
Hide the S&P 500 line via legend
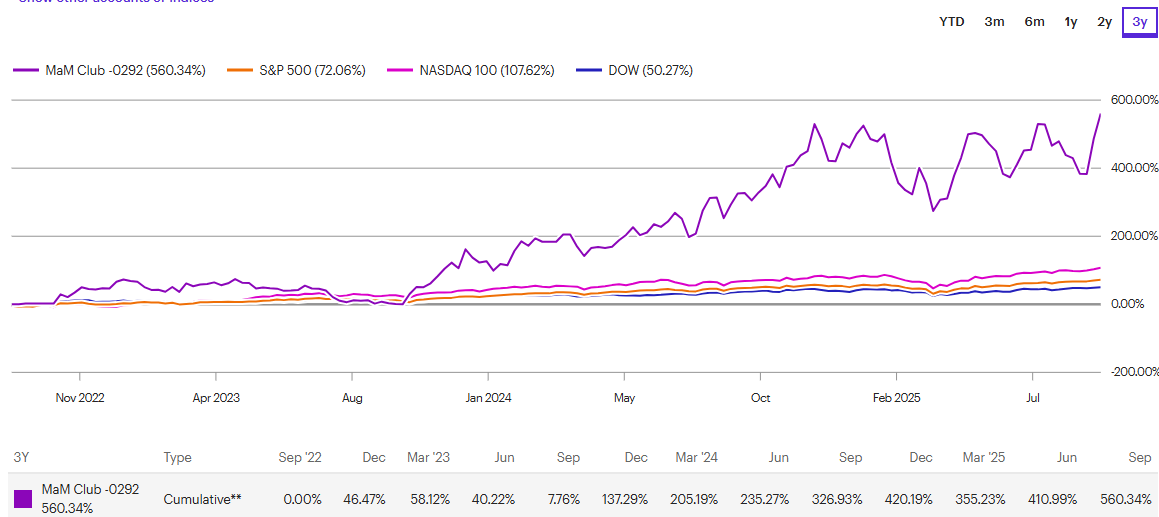tap(297, 70)
